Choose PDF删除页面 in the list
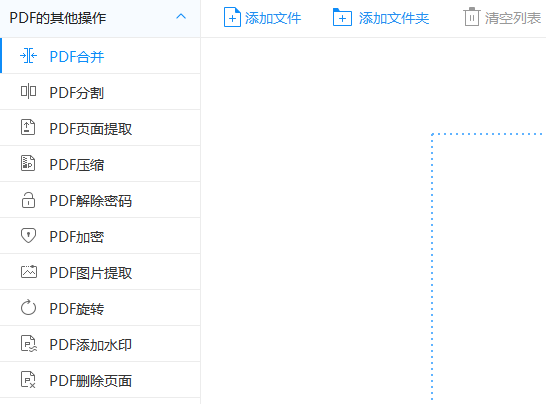The height and width of the screenshot is (404, 546). [100, 380]
